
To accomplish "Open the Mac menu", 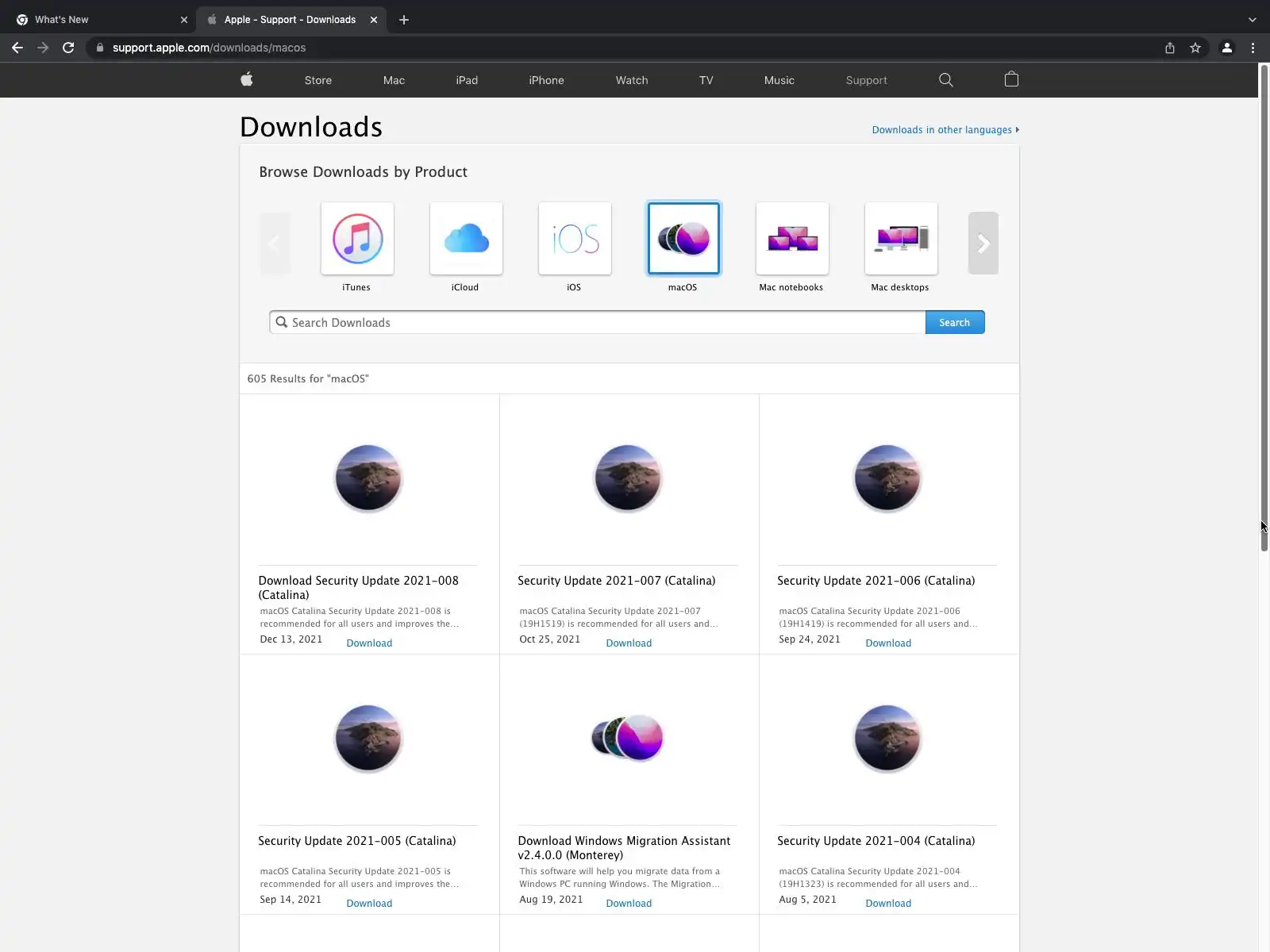I will coord(394,80).
